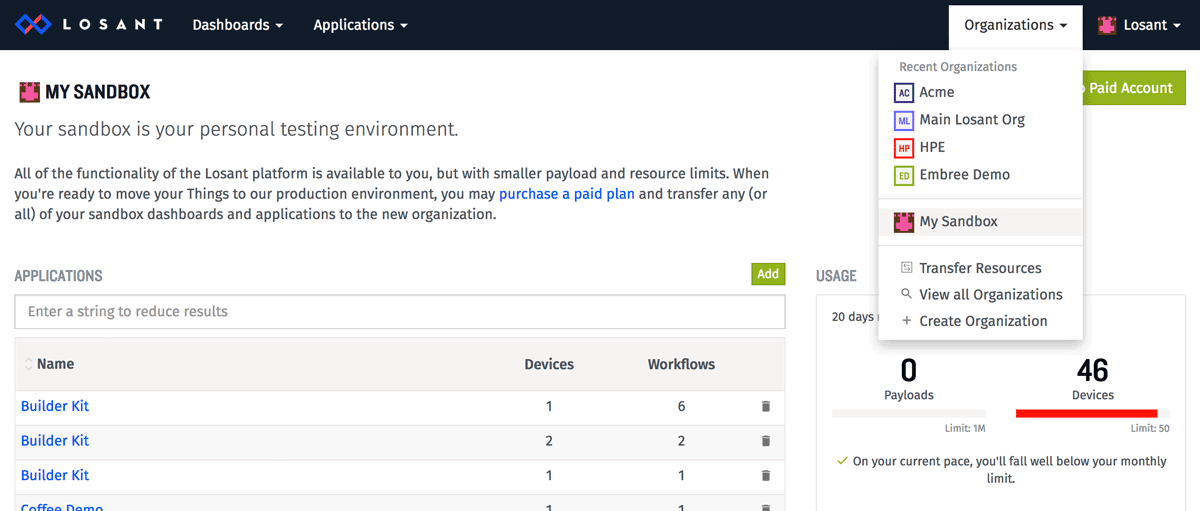Open the Applications dropdown menu

click(360, 25)
